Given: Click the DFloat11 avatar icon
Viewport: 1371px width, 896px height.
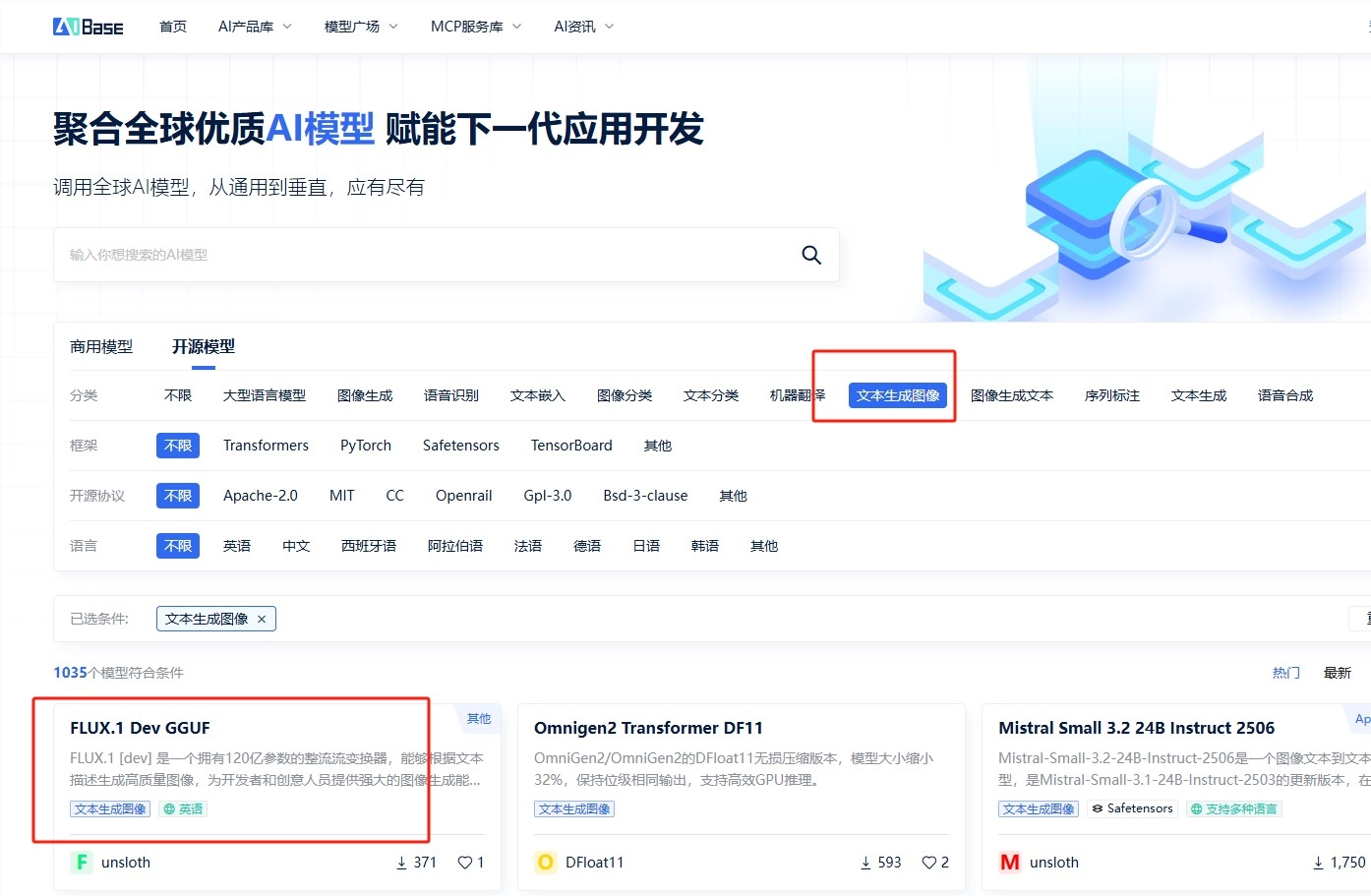Looking at the screenshot, I should (x=545, y=863).
